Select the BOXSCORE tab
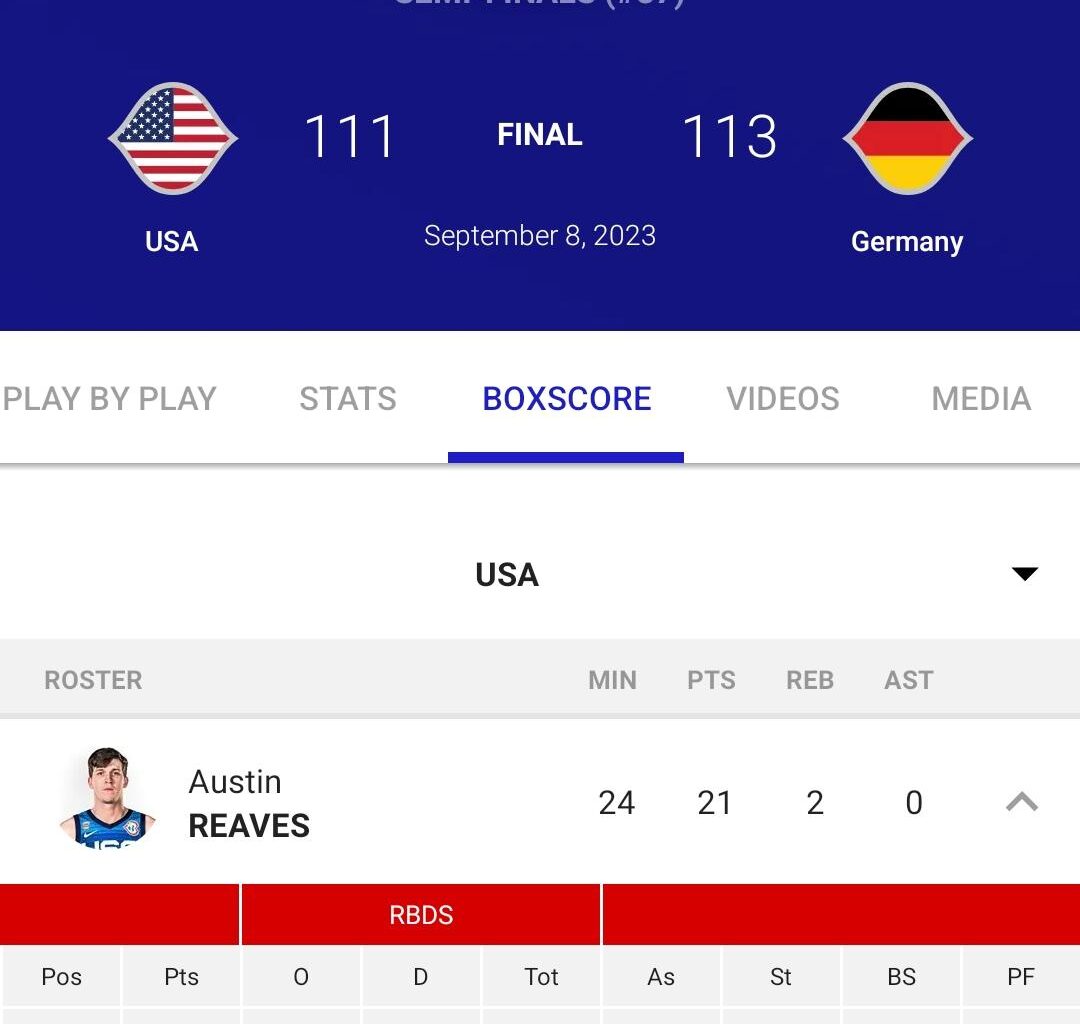 click(566, 398)
